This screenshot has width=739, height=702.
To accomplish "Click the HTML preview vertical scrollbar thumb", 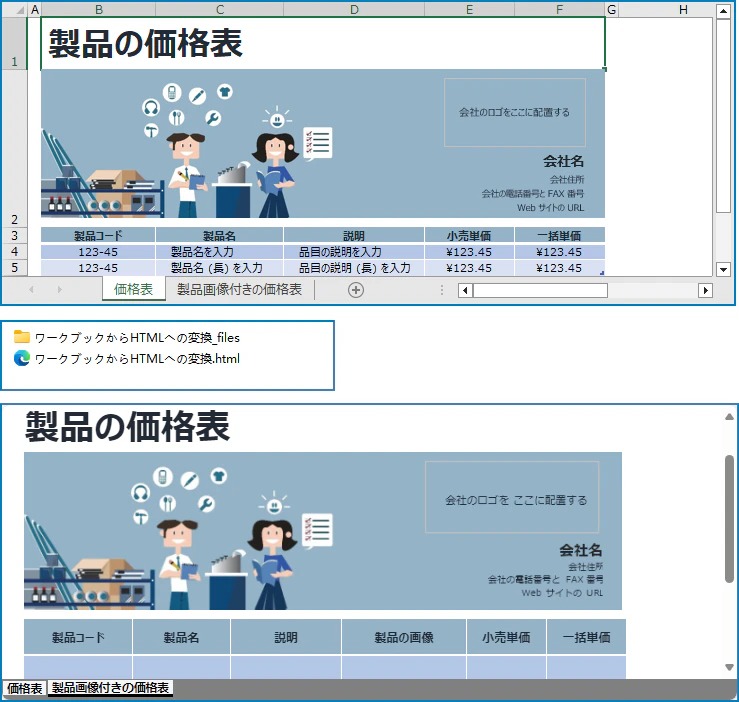I will click(729, 519).
